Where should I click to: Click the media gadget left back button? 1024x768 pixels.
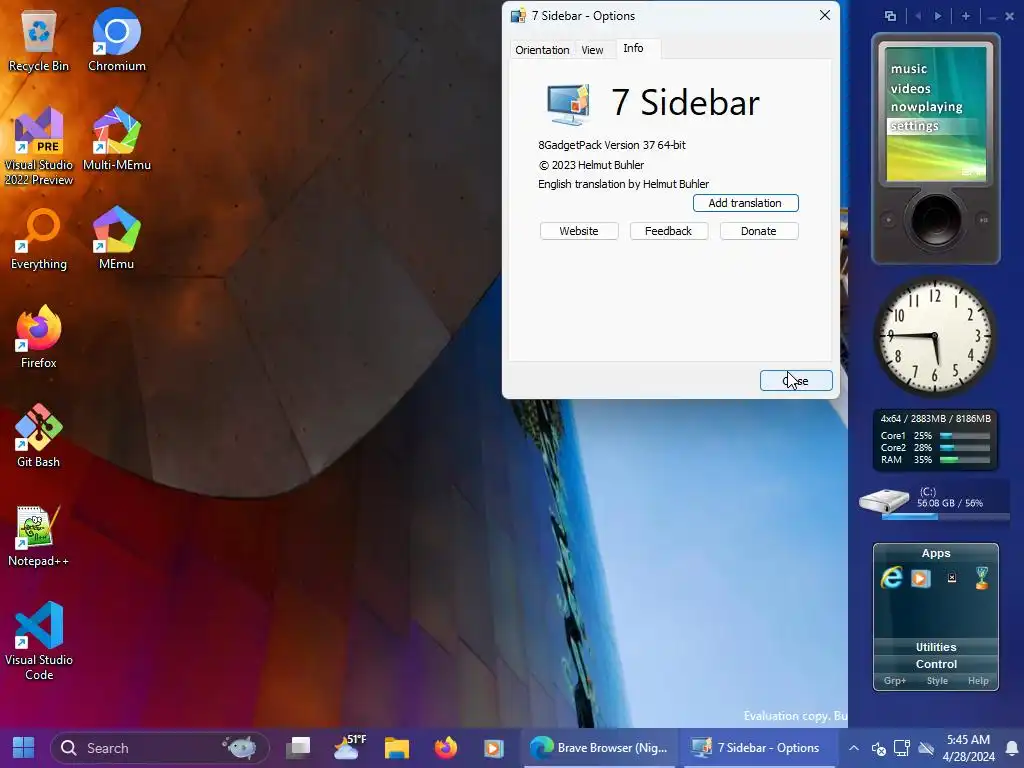(888, 220)
